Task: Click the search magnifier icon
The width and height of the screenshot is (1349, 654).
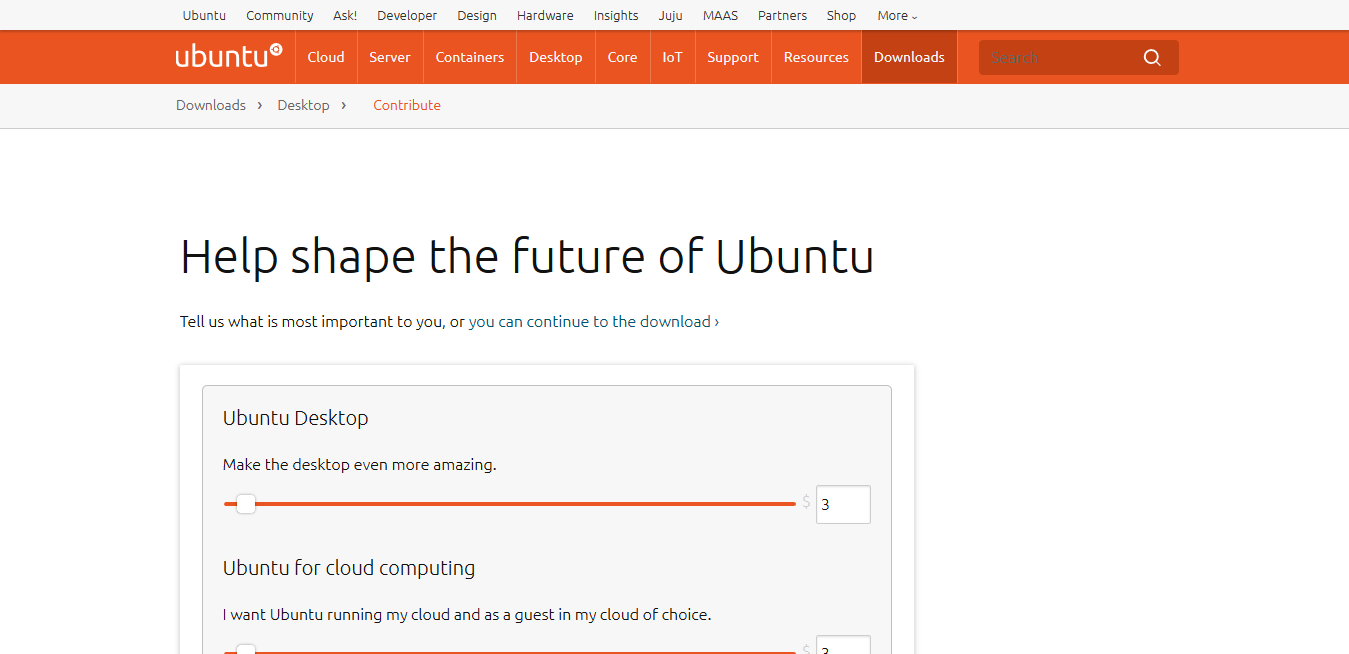Action: pyautogui.click(x=1152, y=58)
